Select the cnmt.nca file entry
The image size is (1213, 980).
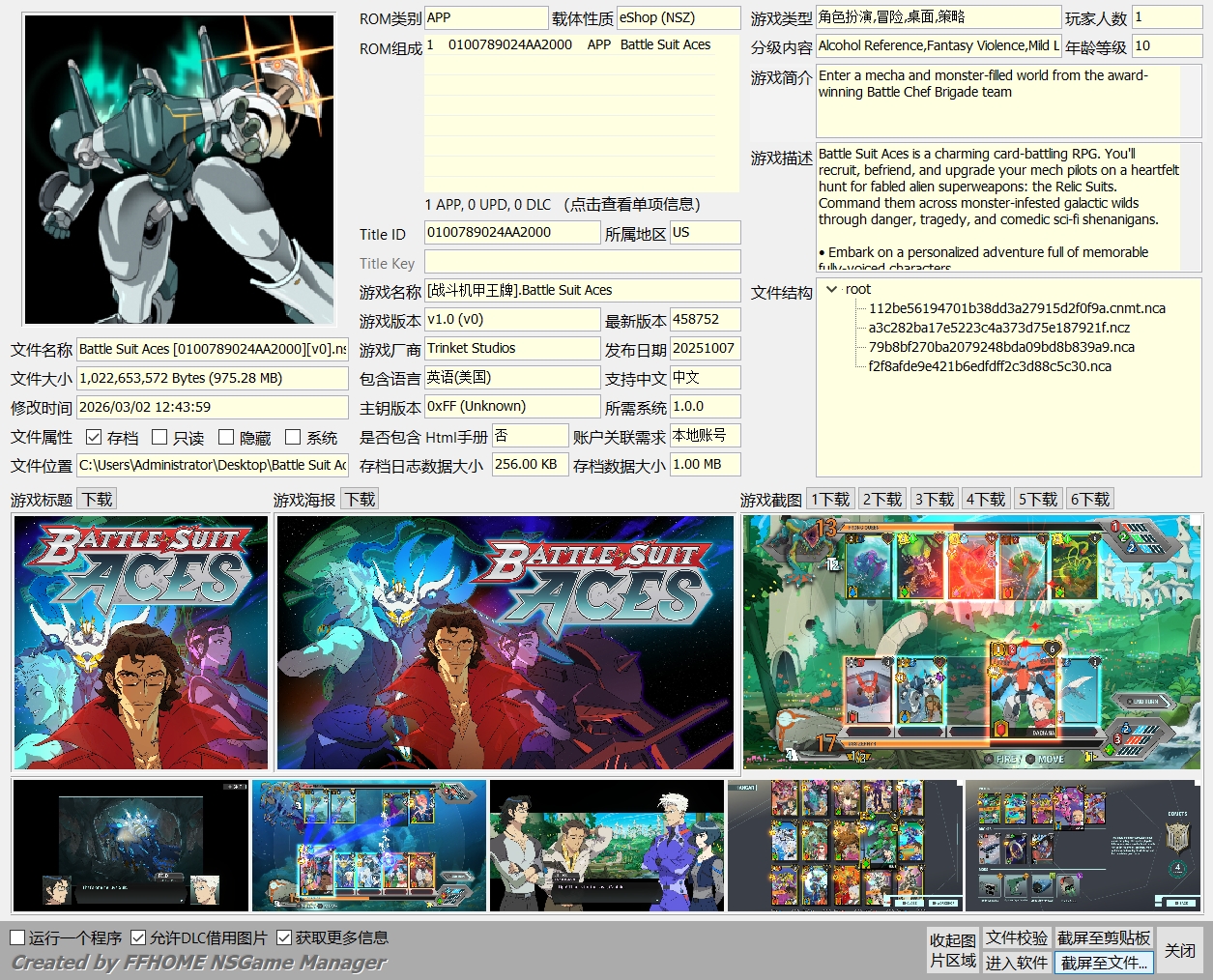tap(1017, 308)
